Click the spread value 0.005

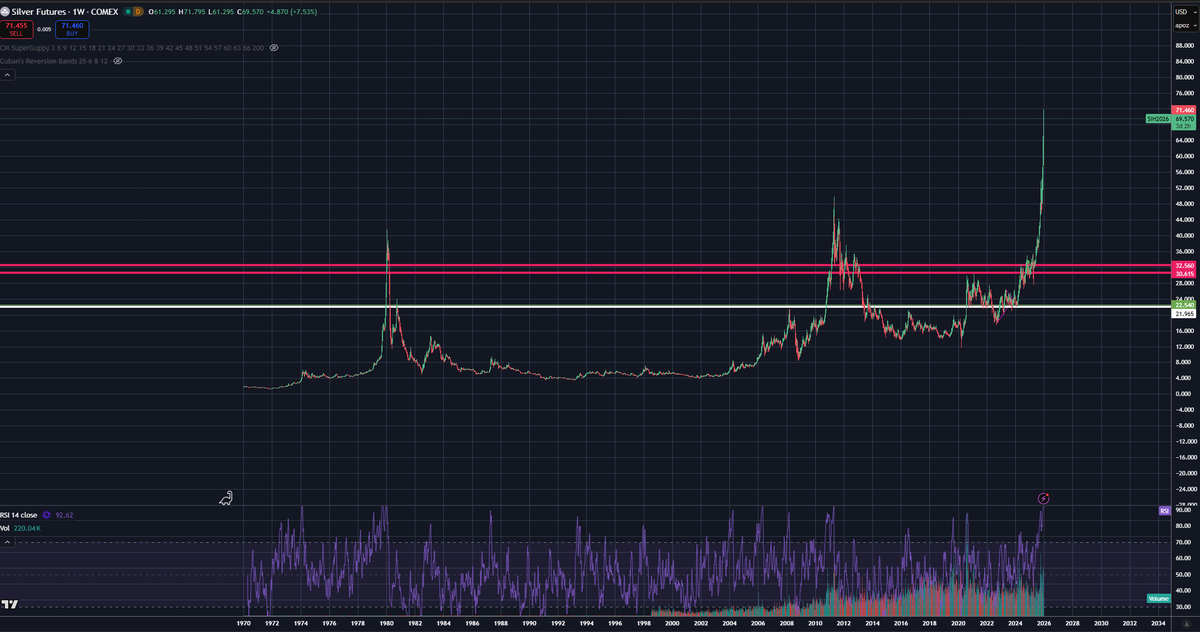[44, 29]
